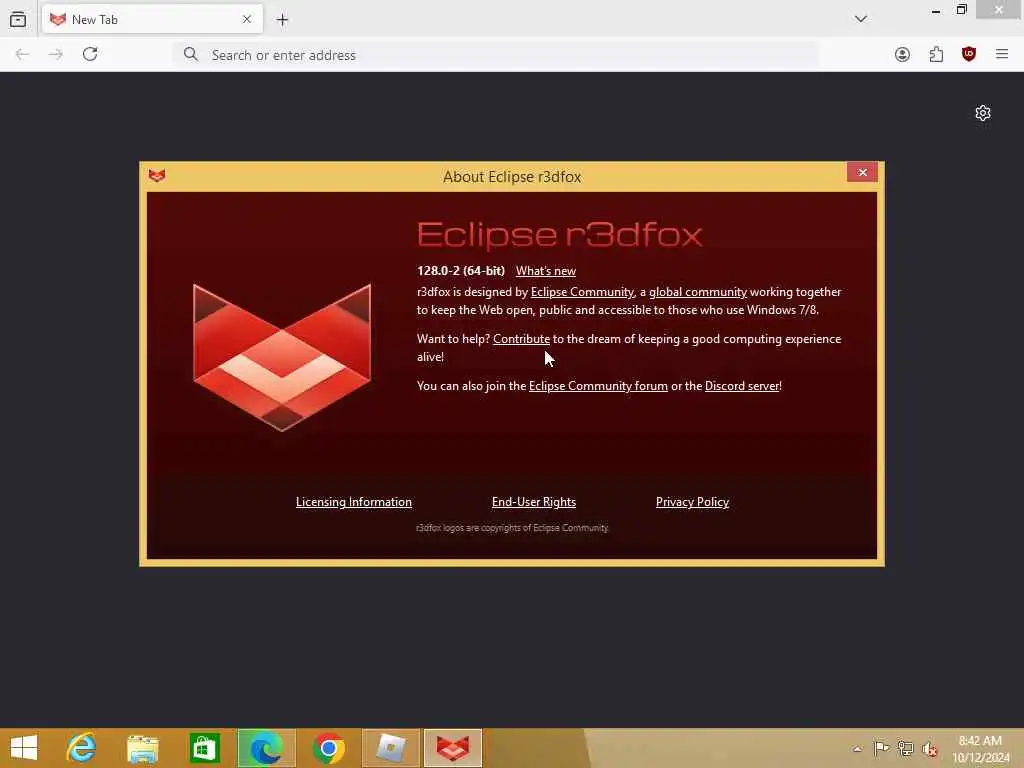Go back with the back arrow
The width and height of the screenshot is (1024, 768).
(x=22, y=54)
